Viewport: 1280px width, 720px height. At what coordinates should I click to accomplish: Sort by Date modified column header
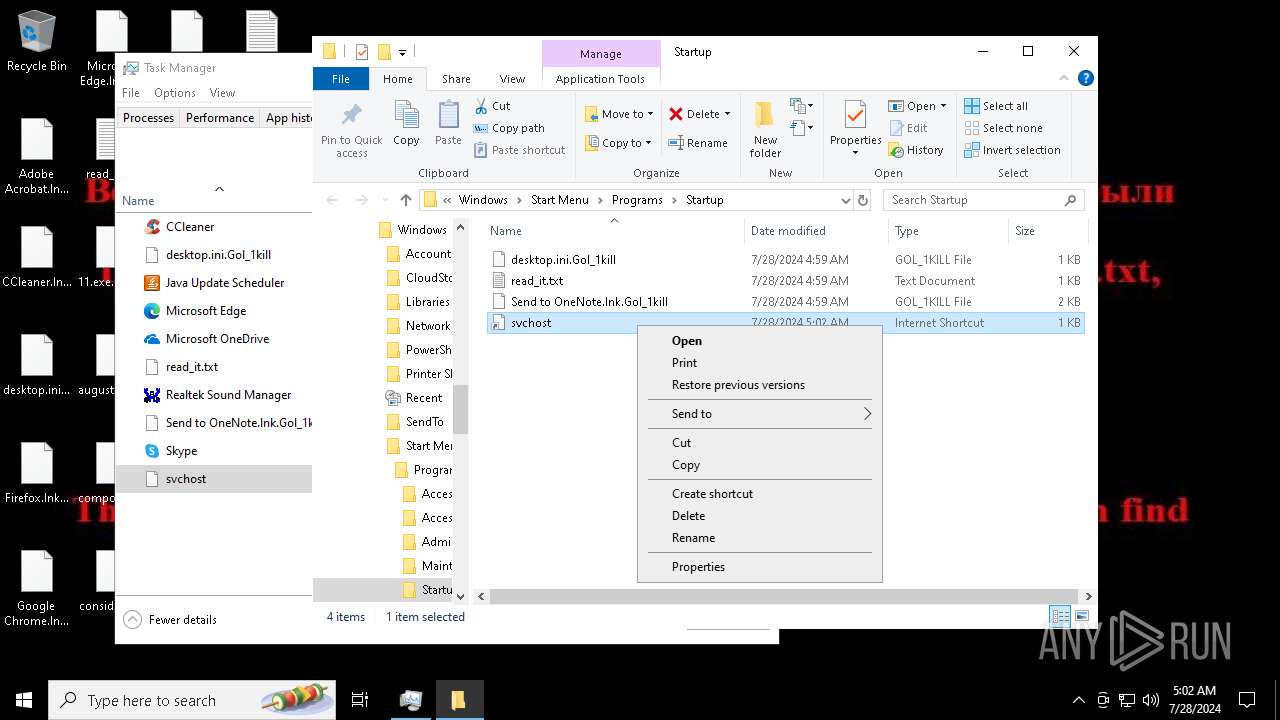[x=816, y=231]
